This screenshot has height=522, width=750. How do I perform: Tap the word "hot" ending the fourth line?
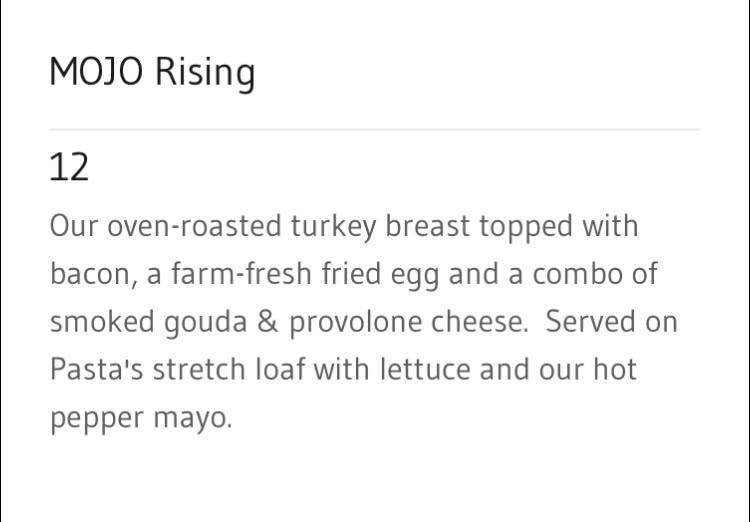616,370
